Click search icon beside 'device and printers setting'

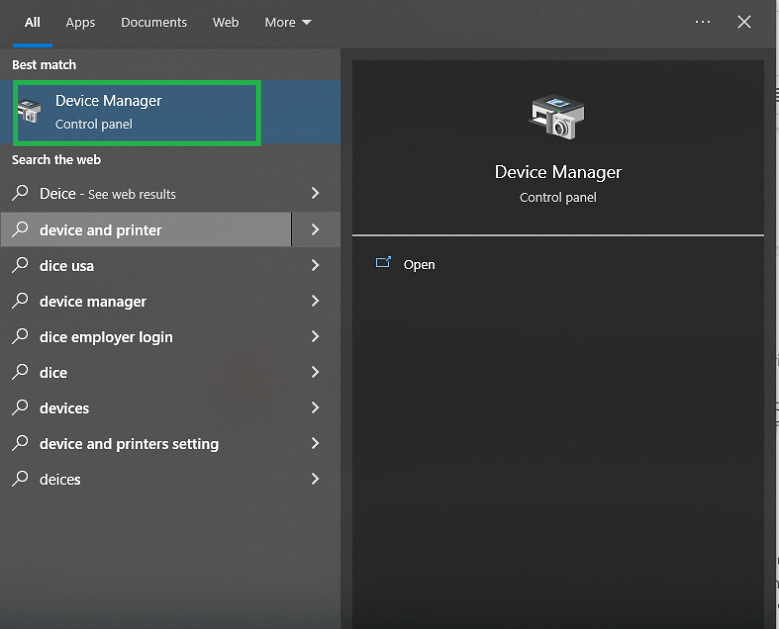(x=20, y=443)
